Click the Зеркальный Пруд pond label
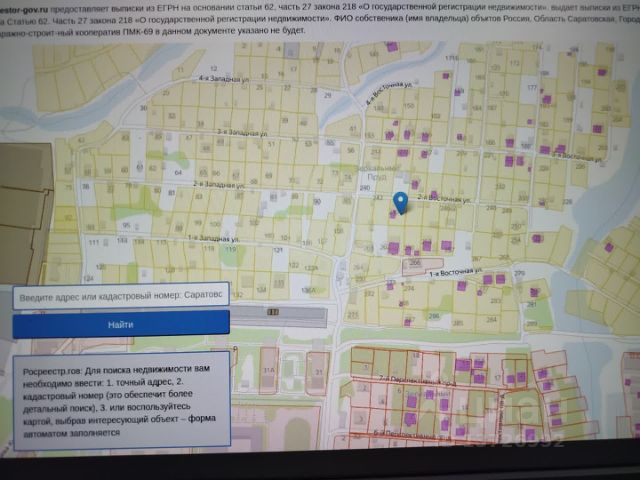Screen dimensions: 640x480 376,172
